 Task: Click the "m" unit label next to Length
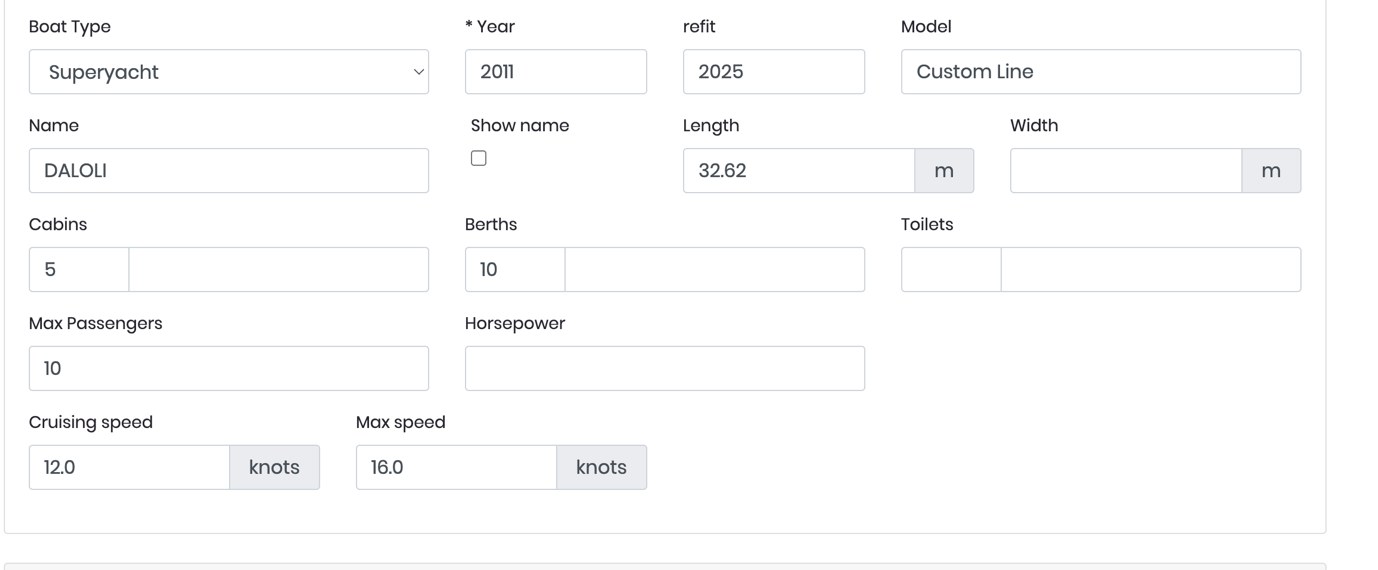[x=944, y=171]
